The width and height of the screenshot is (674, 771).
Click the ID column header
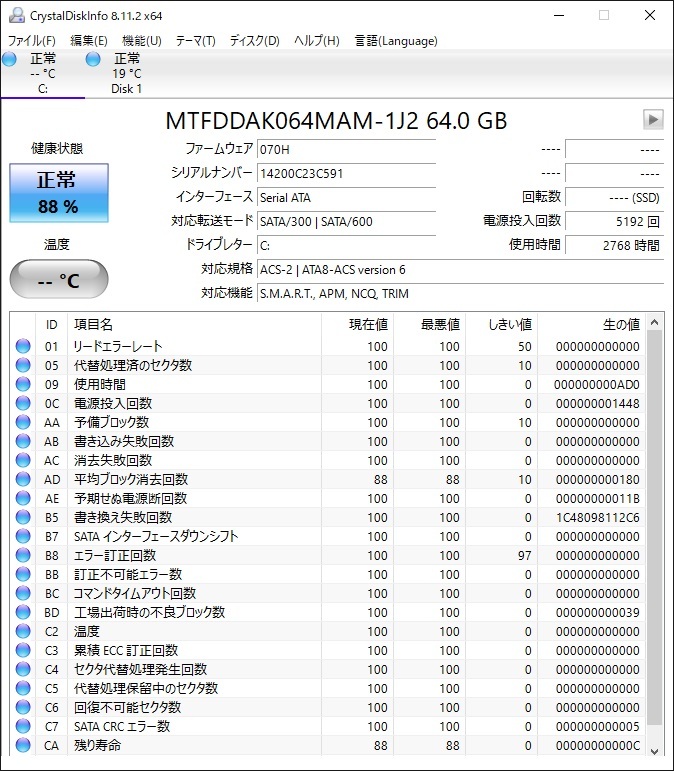click(52, 325)
